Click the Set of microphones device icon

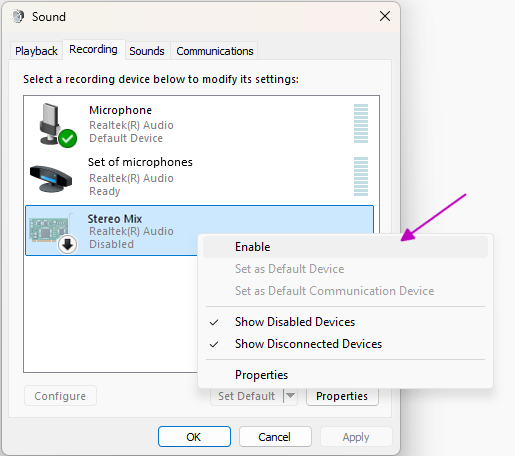51,178
